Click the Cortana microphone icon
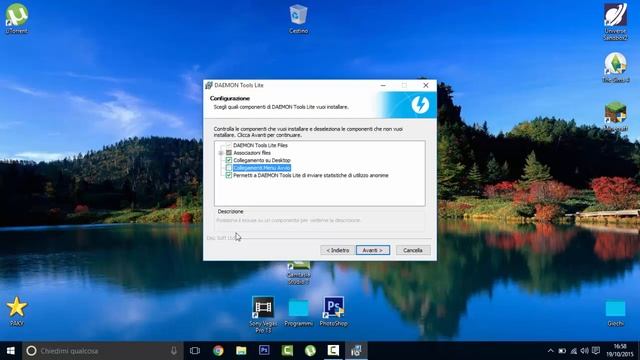Viewport: 640px width, 360px height. (x=174, y=351)
